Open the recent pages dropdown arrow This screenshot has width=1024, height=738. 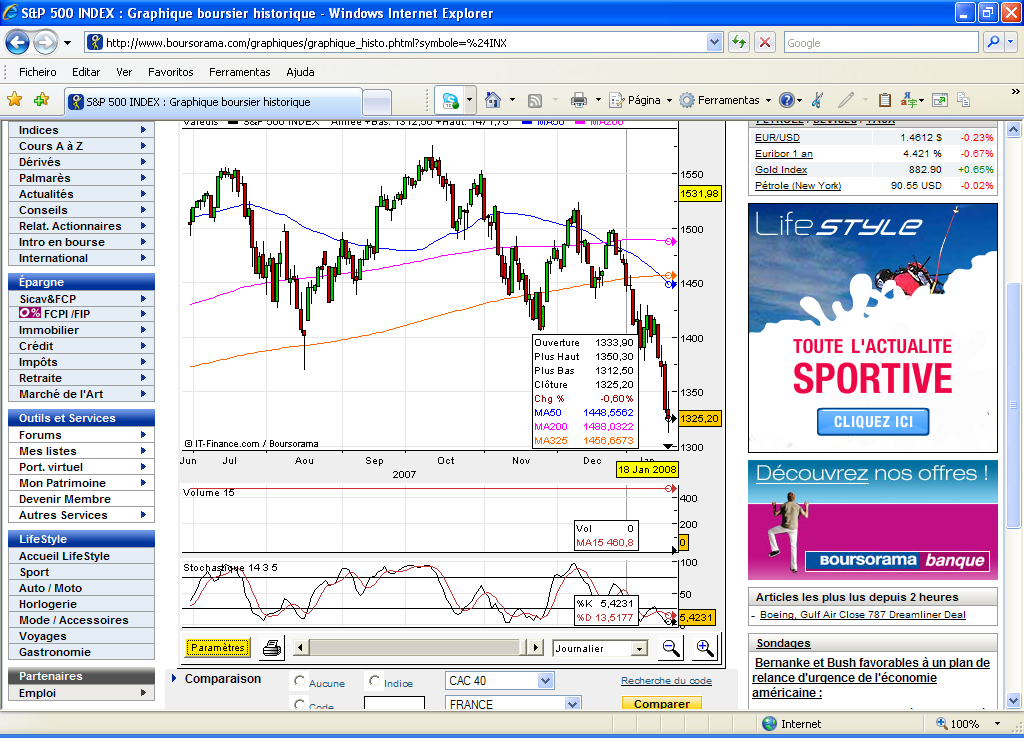click(67, 43)
